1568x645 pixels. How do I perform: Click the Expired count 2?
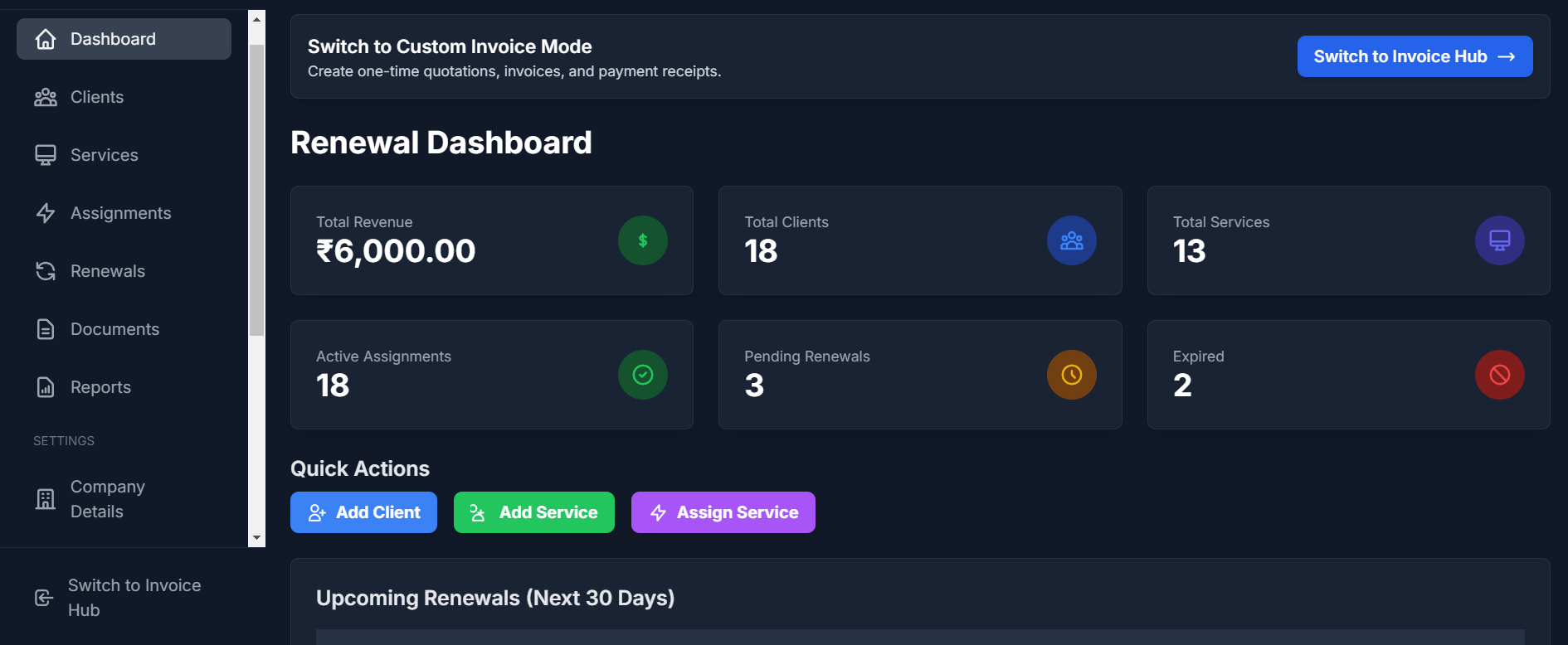1182,386
